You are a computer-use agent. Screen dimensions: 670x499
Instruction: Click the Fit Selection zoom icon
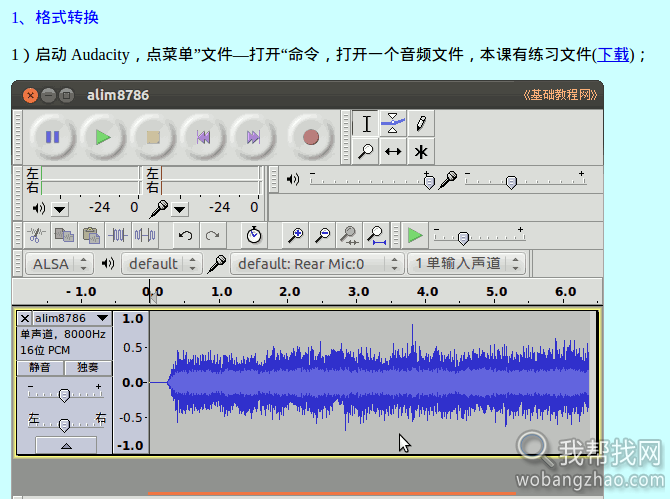pos(350,235)
